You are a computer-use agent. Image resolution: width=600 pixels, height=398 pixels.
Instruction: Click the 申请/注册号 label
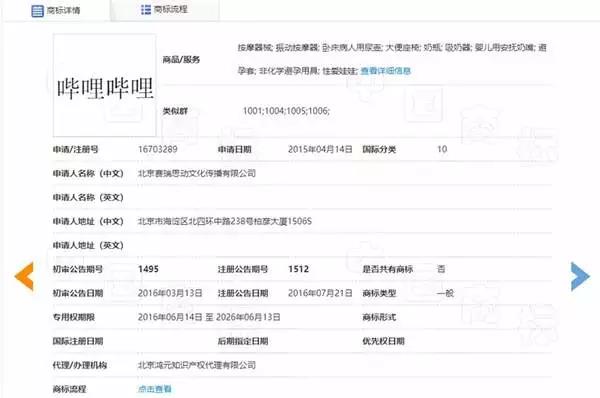pyautogui.click(x=75, y=149)
